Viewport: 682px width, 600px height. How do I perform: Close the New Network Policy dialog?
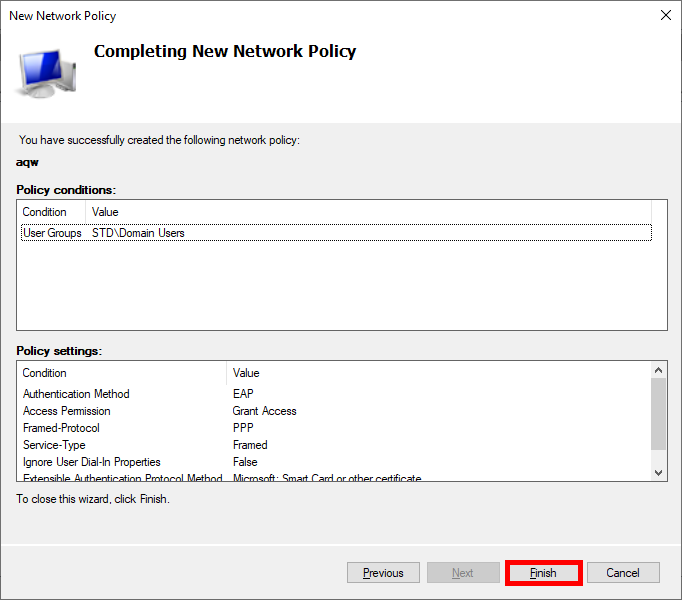665,15
